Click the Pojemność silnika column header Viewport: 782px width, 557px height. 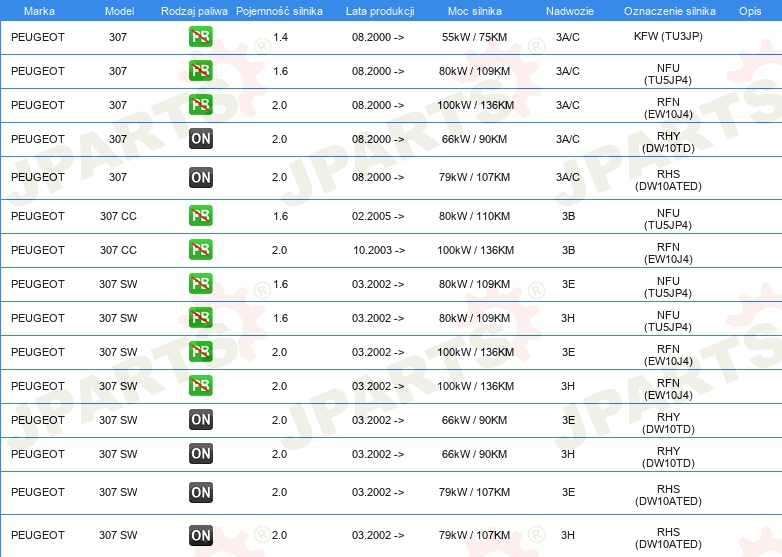pyautogui.click(x=279, y=11)
